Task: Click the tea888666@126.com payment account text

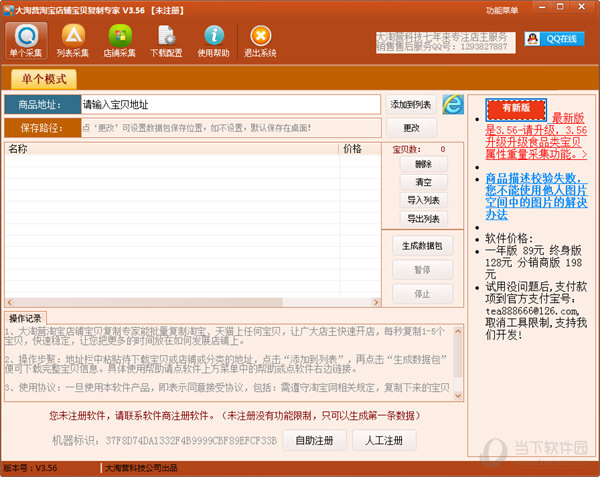Action: [x=532, y=311]
